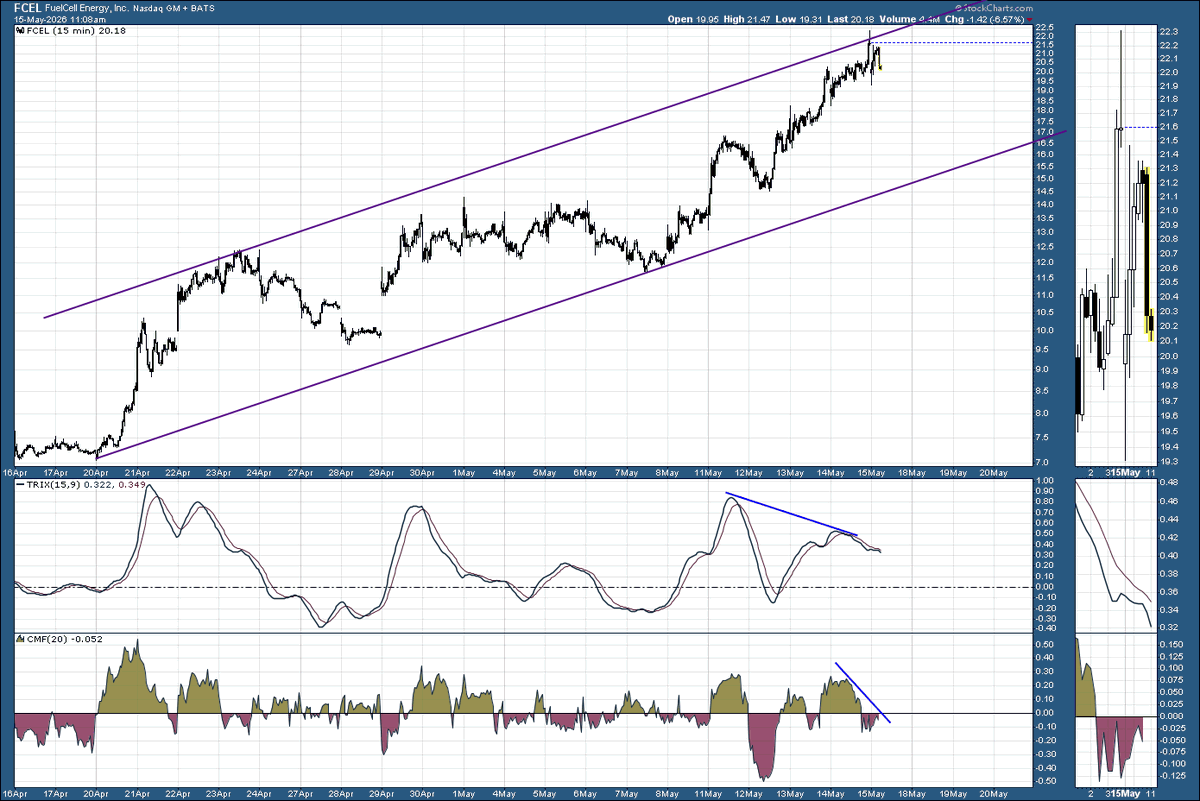Viewport: 1200px width, 801px height.
Task: Open the price zoom thumbnail panel
Action: tap(1114, 245)
